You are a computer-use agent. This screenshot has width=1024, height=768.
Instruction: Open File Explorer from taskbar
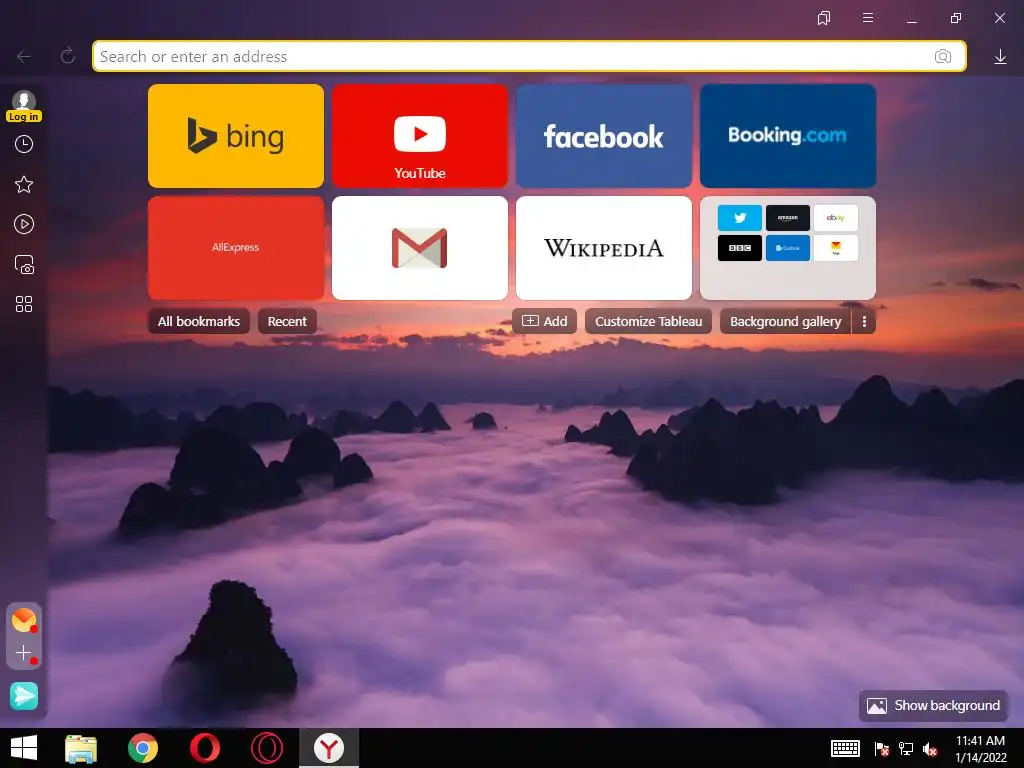81,748
